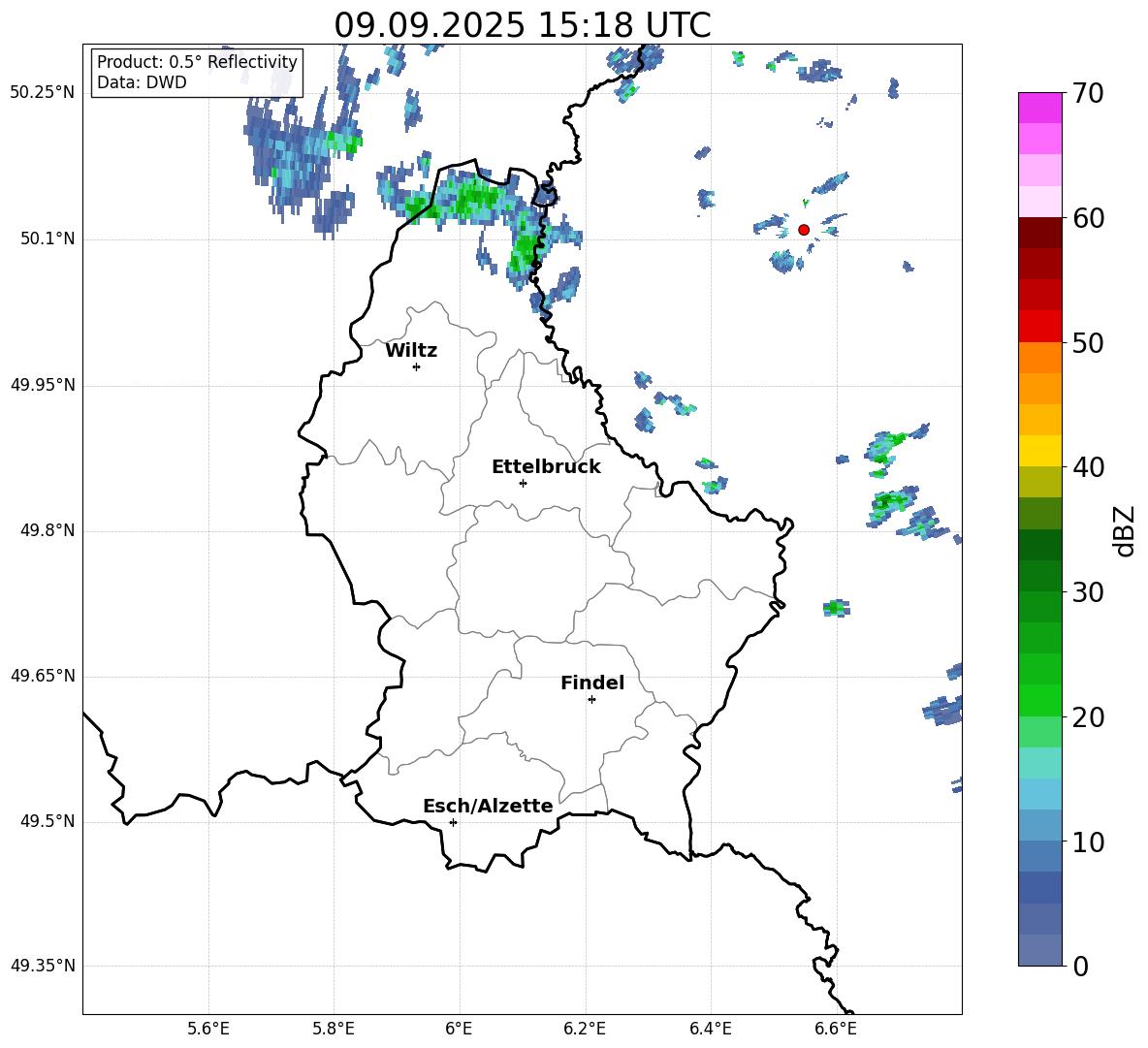Click the 20 colorbar tick label

point(1088,717)
